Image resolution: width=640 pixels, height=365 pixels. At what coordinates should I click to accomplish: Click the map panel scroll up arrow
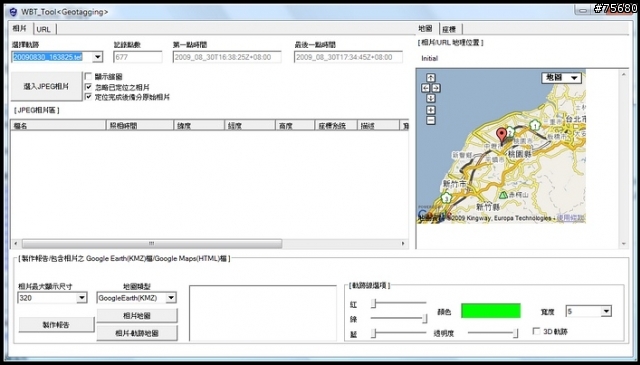pyautogui.click(x=623, y=74)
